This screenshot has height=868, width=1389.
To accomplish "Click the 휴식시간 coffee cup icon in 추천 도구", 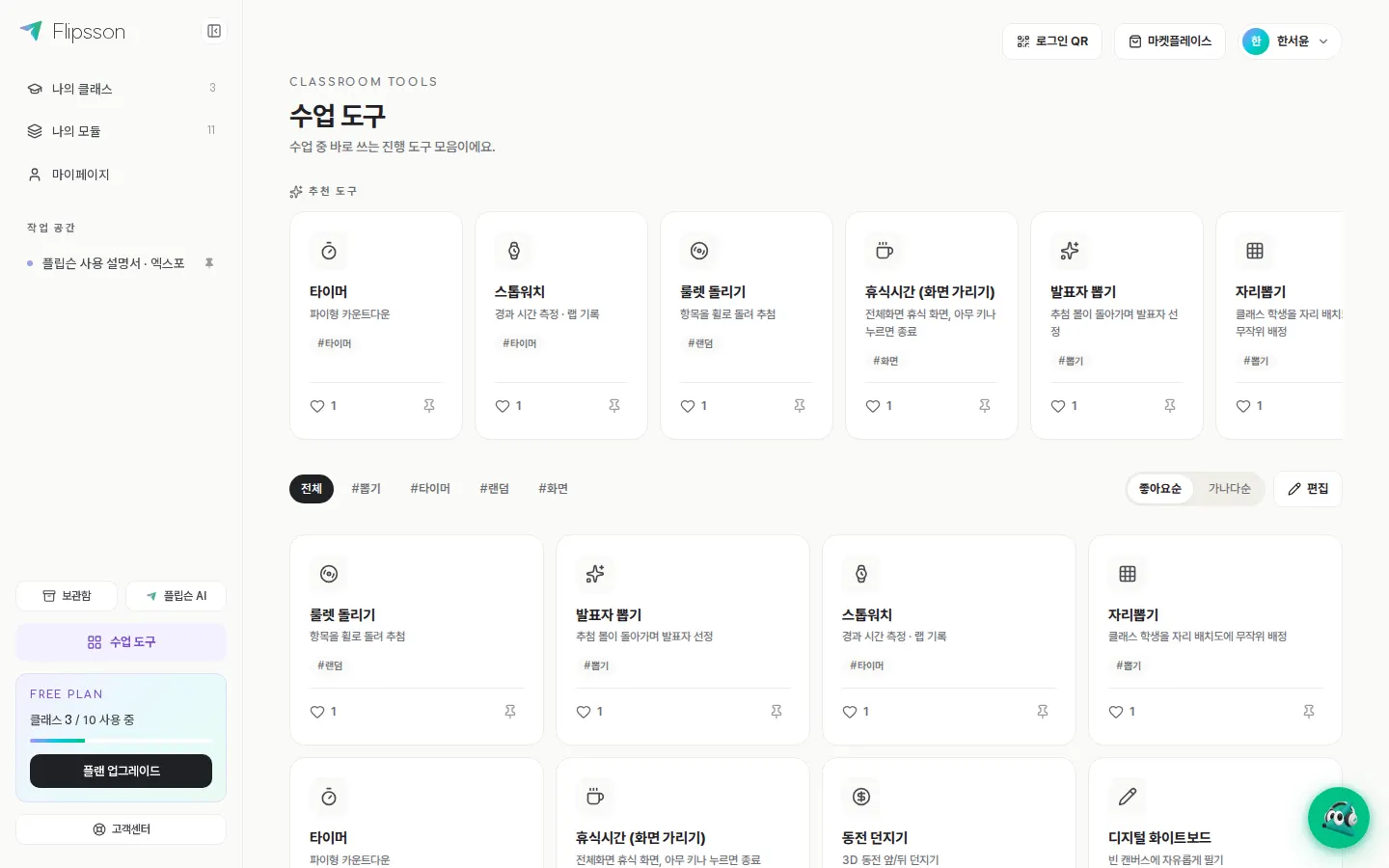I will (885, 251).
